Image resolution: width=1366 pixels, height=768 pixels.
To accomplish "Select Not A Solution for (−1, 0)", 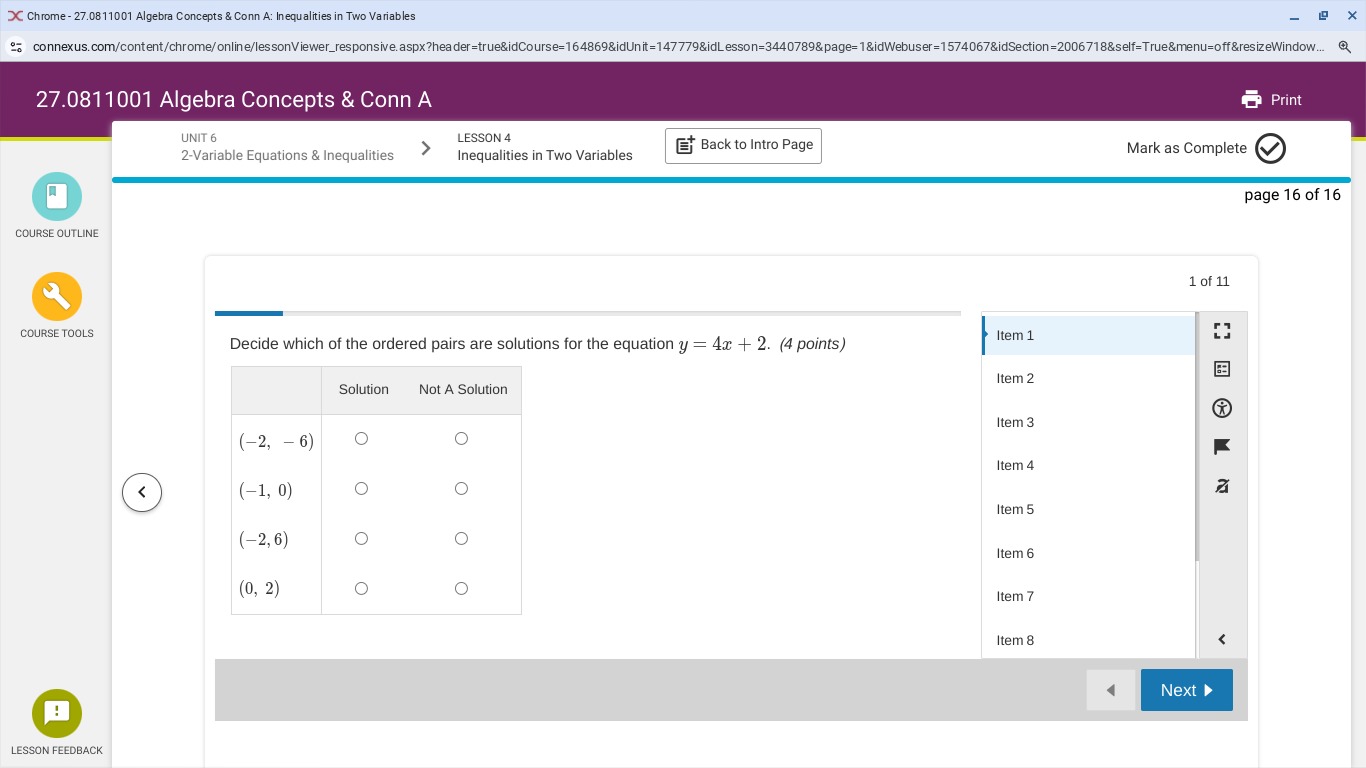I will pyautogui.click(x=461, y=489).
